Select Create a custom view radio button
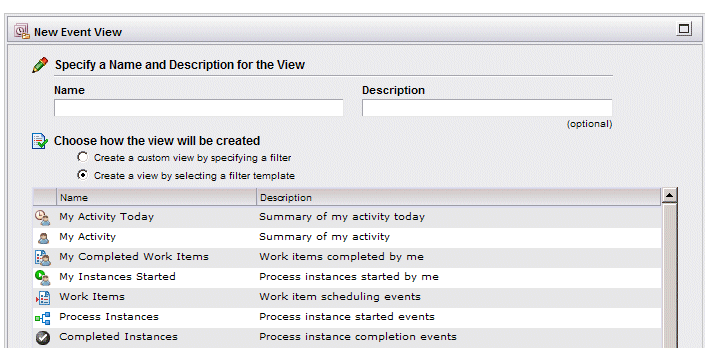 coord(82,157)
